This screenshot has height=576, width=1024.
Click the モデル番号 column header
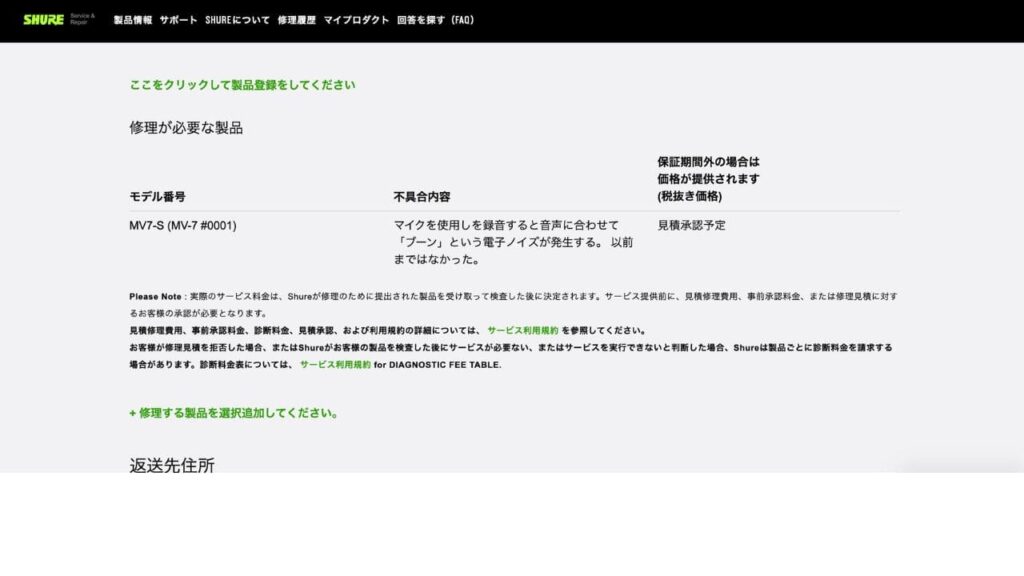click(x=157, y=196)
